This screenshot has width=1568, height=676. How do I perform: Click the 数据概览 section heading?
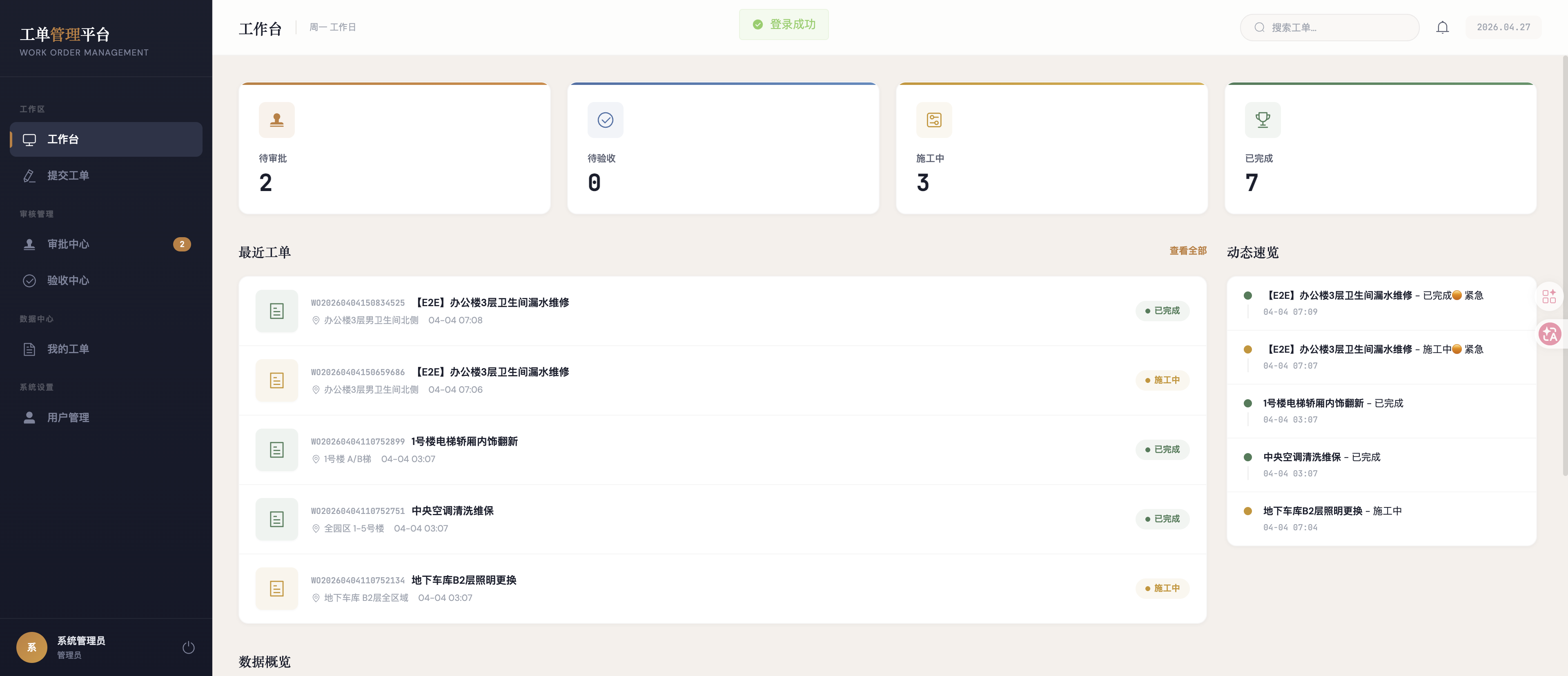coord(265,662)
